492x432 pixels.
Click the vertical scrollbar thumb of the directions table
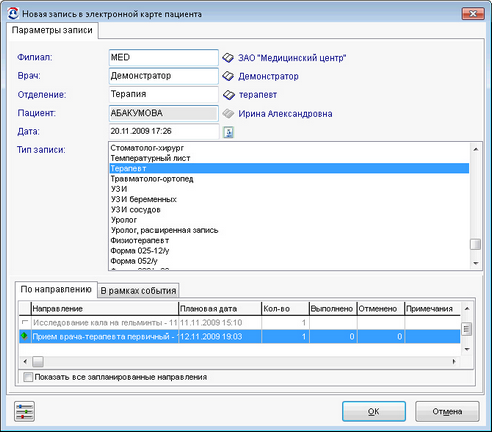(467, 329)
